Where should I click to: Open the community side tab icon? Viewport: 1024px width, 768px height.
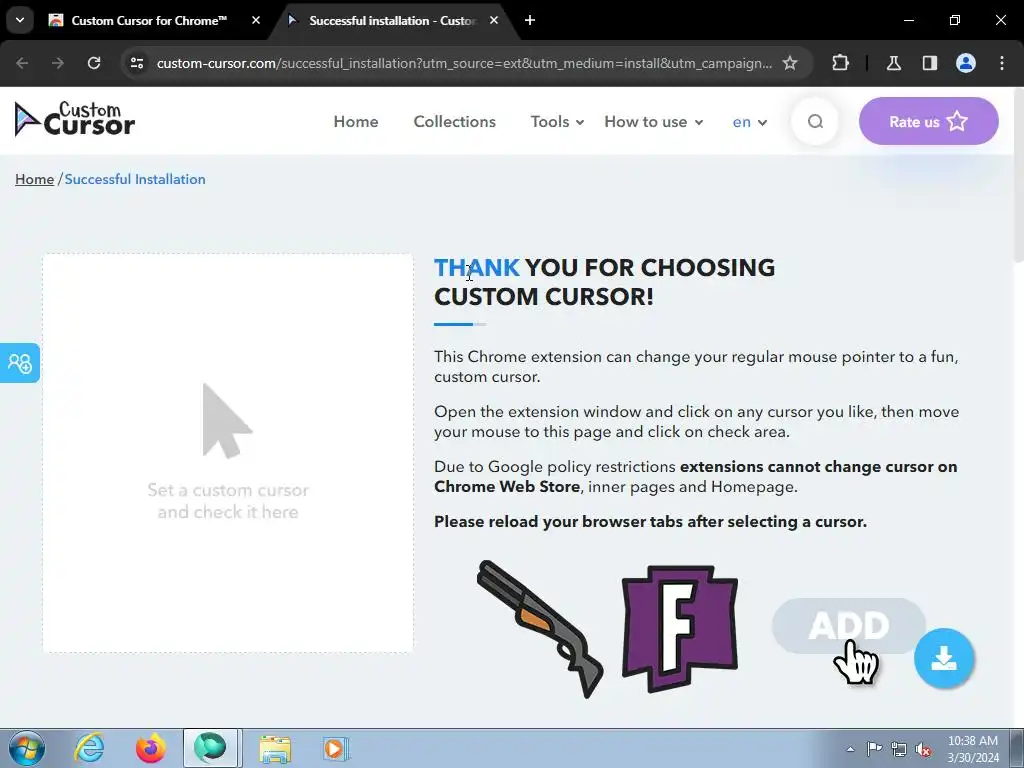[20, 363]
